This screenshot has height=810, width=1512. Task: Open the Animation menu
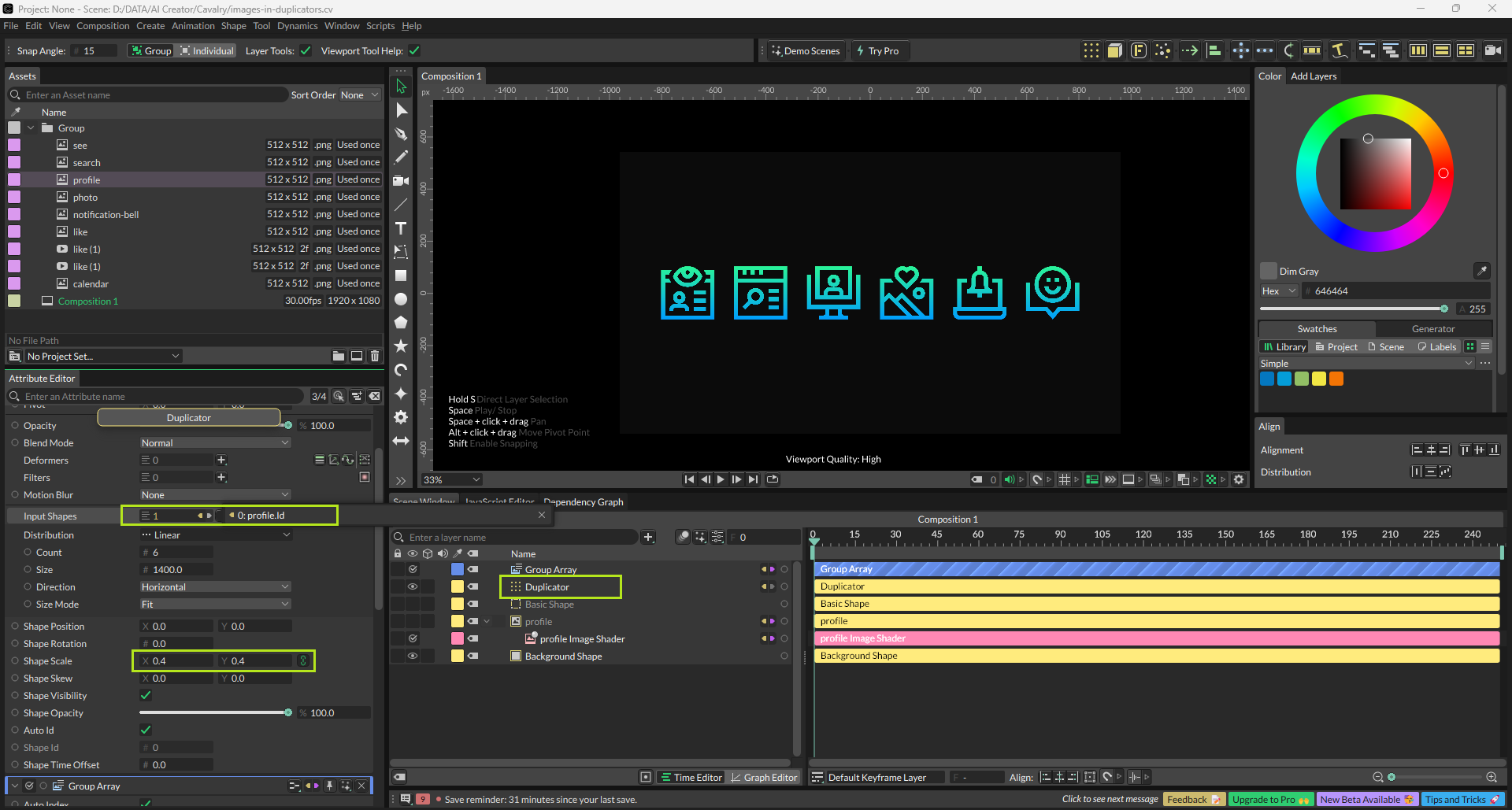[193, 26]
